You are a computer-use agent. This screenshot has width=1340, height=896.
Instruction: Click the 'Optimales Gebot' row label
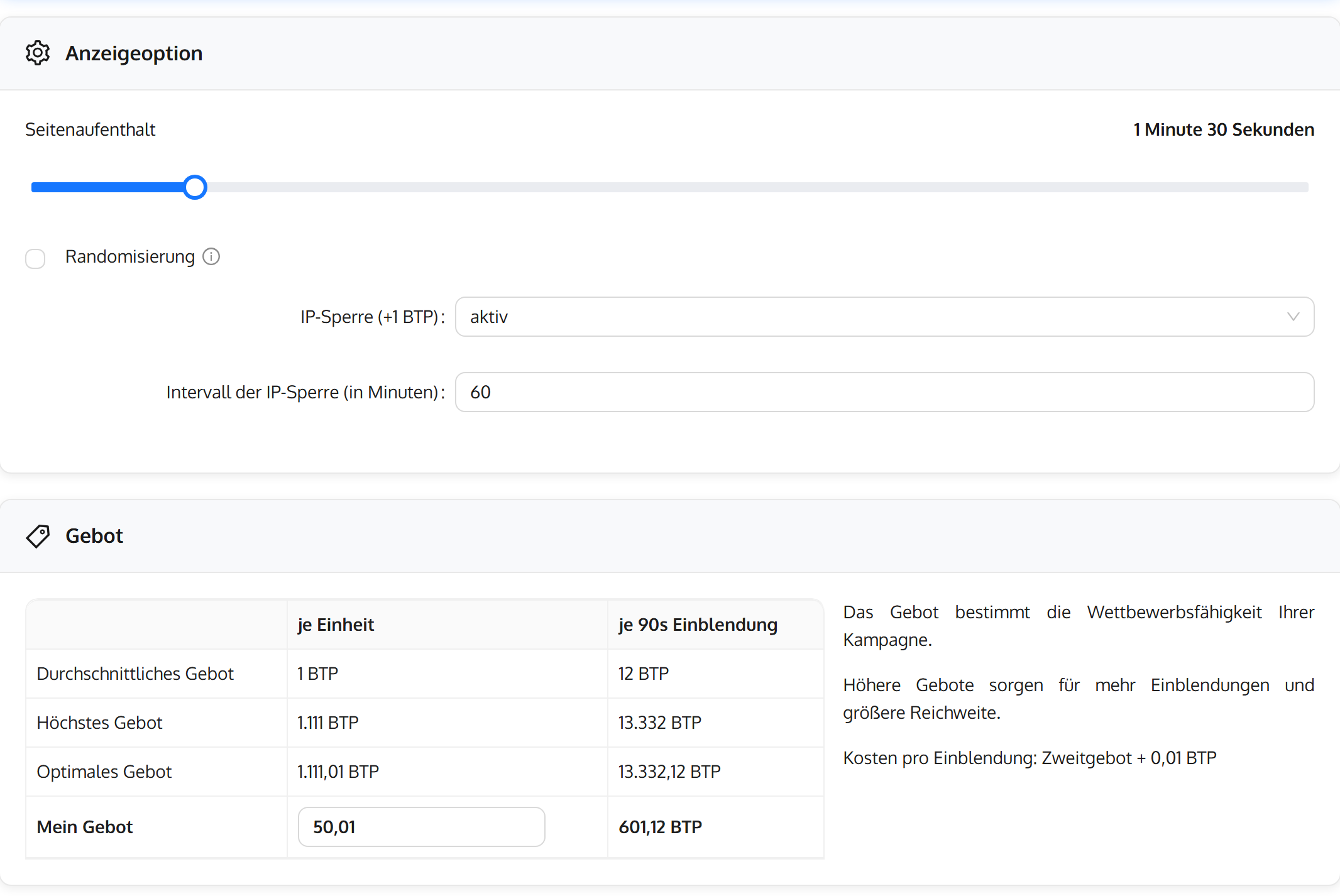tap(104, 772)
